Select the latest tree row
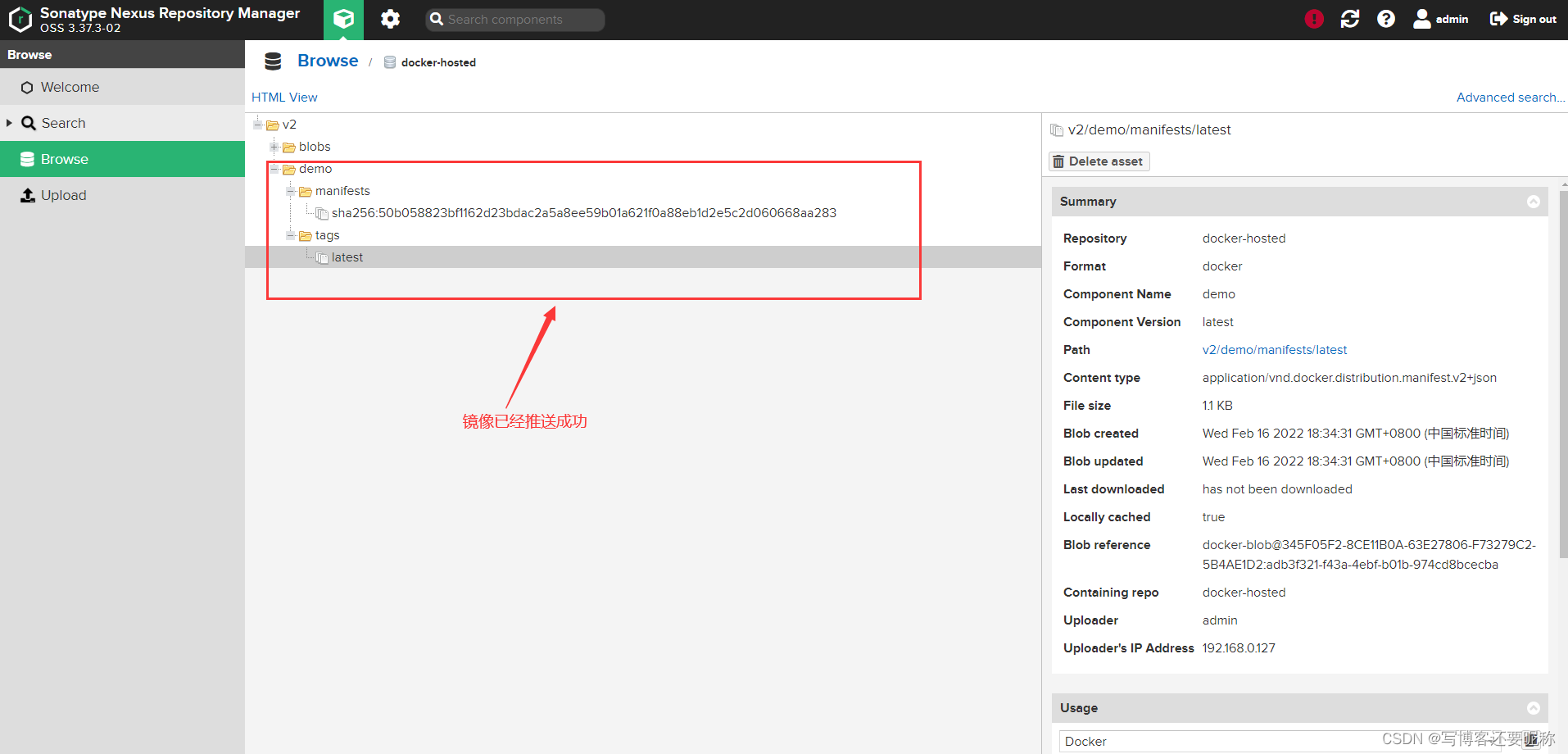This screenshot has height=754, width=1568. (x=643, y=257)
